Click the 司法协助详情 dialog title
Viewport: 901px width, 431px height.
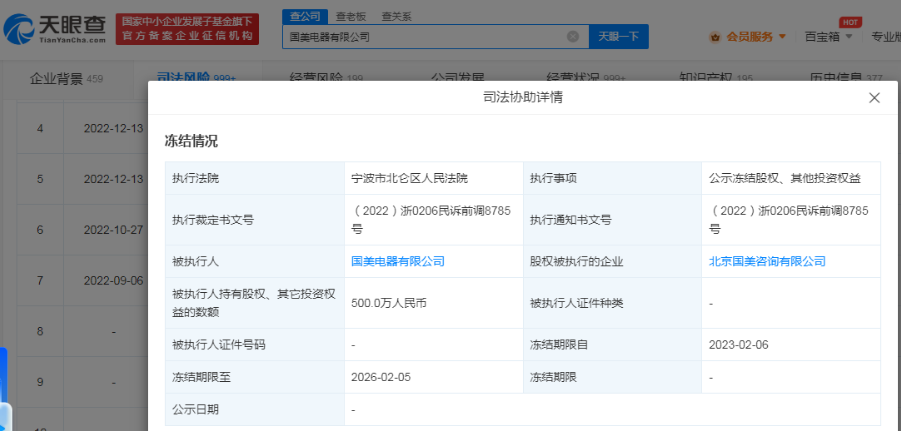pyautogui.click(x=522, y=98)
